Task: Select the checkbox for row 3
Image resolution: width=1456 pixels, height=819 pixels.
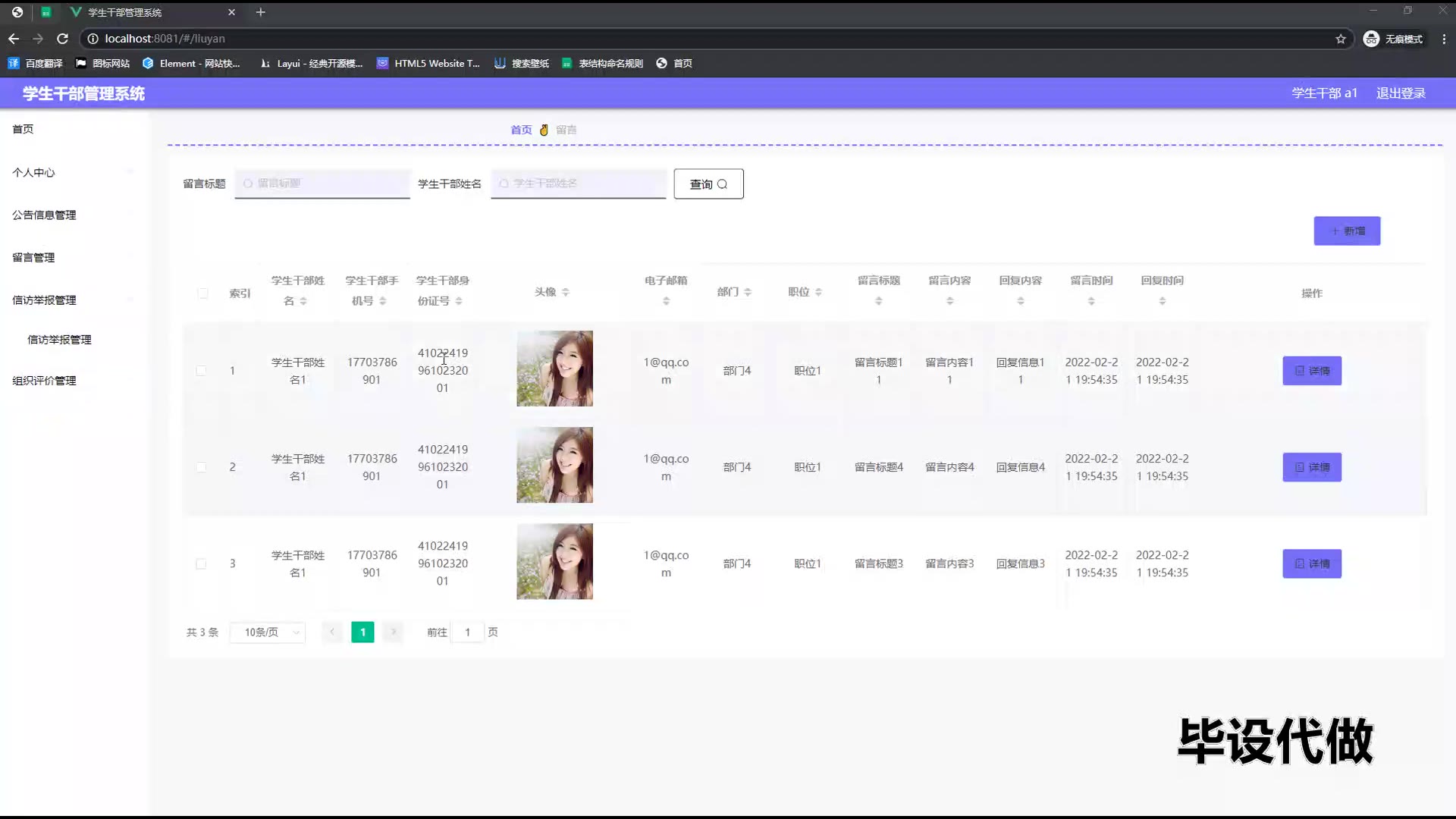Action: (x=201, y=563)
